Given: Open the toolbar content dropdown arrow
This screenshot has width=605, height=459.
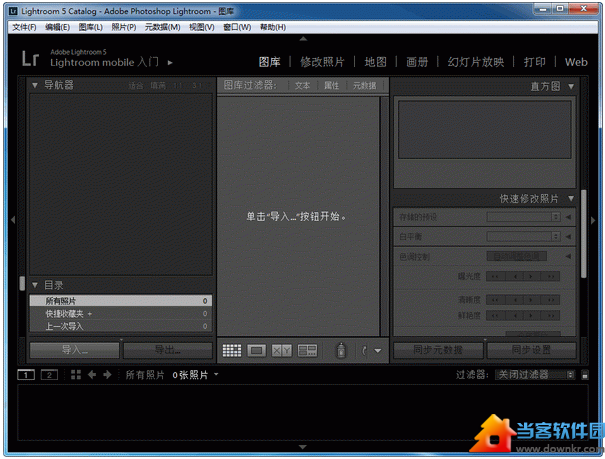Looking at the screenshot, I should click(378, 351).
